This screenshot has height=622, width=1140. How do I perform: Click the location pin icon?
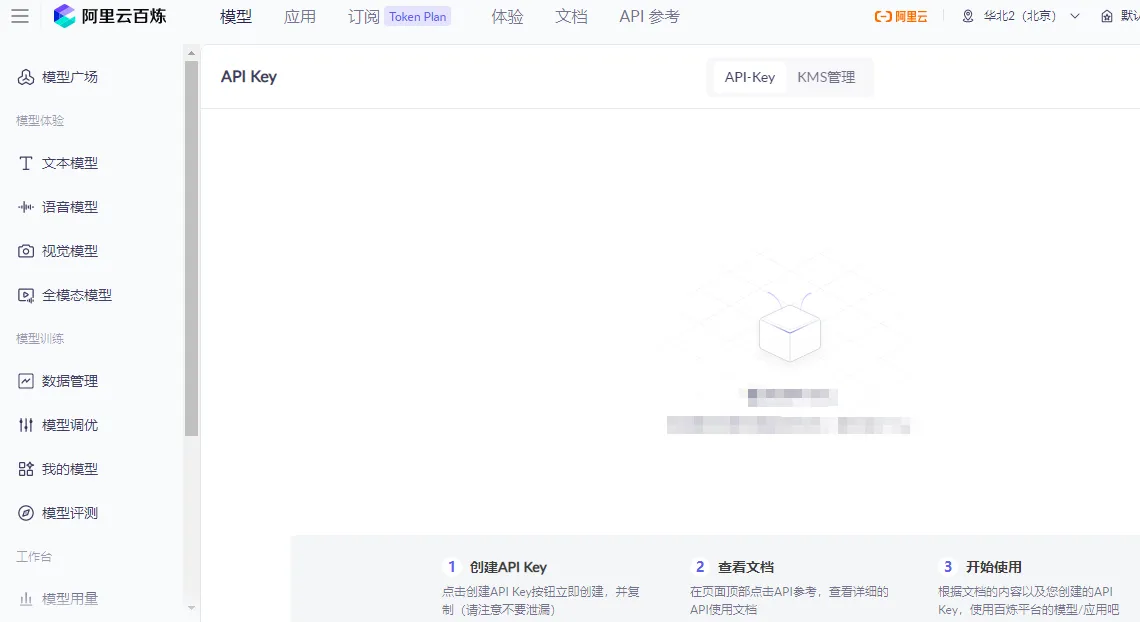point(968,16)
